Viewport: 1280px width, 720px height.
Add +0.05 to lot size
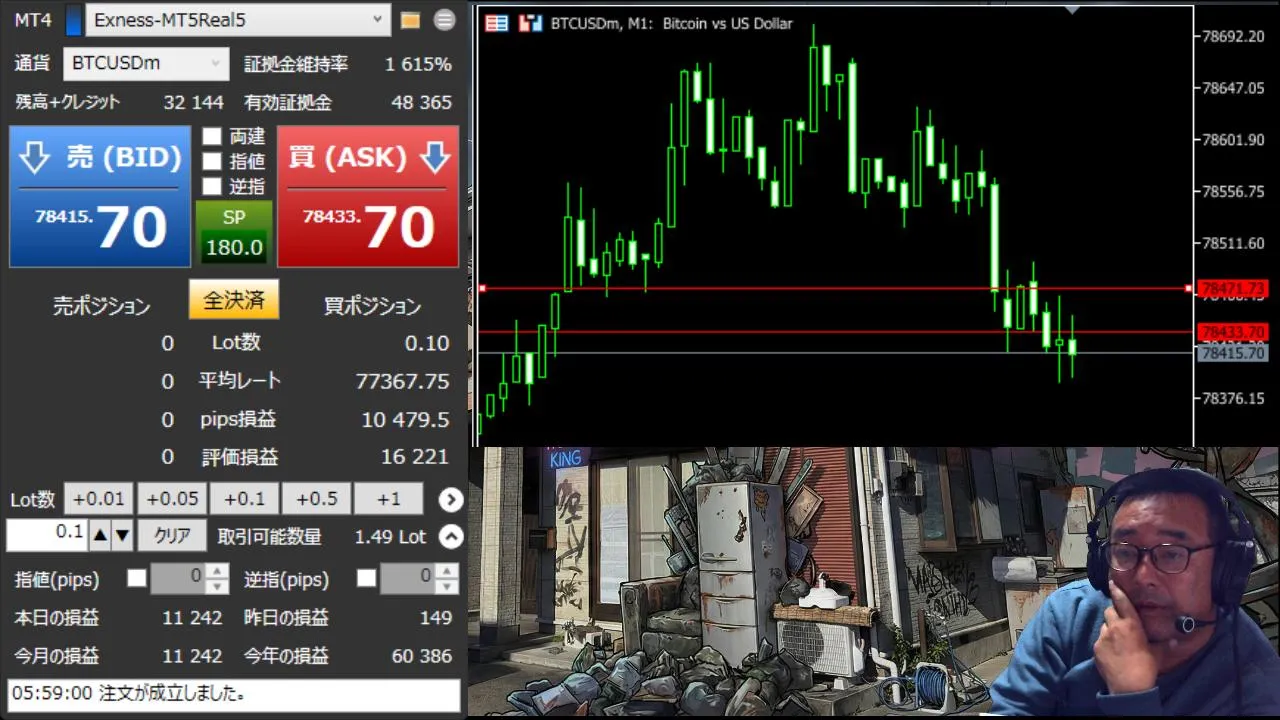(x=172, y=499)
